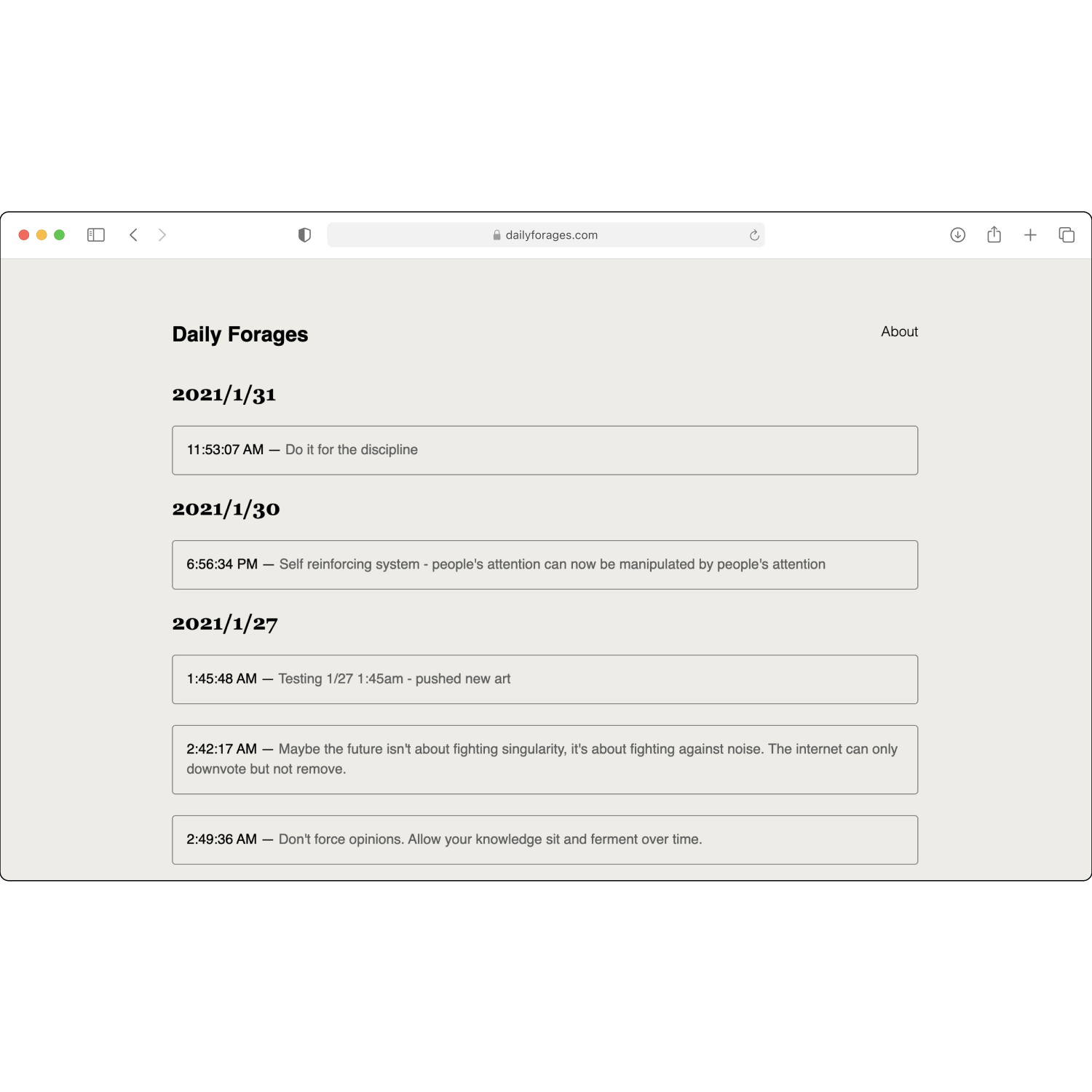The height and width of the screenshot is (1092, 1092).
Task: Click the lock icon in the address bar
Action: click(497, 235)
